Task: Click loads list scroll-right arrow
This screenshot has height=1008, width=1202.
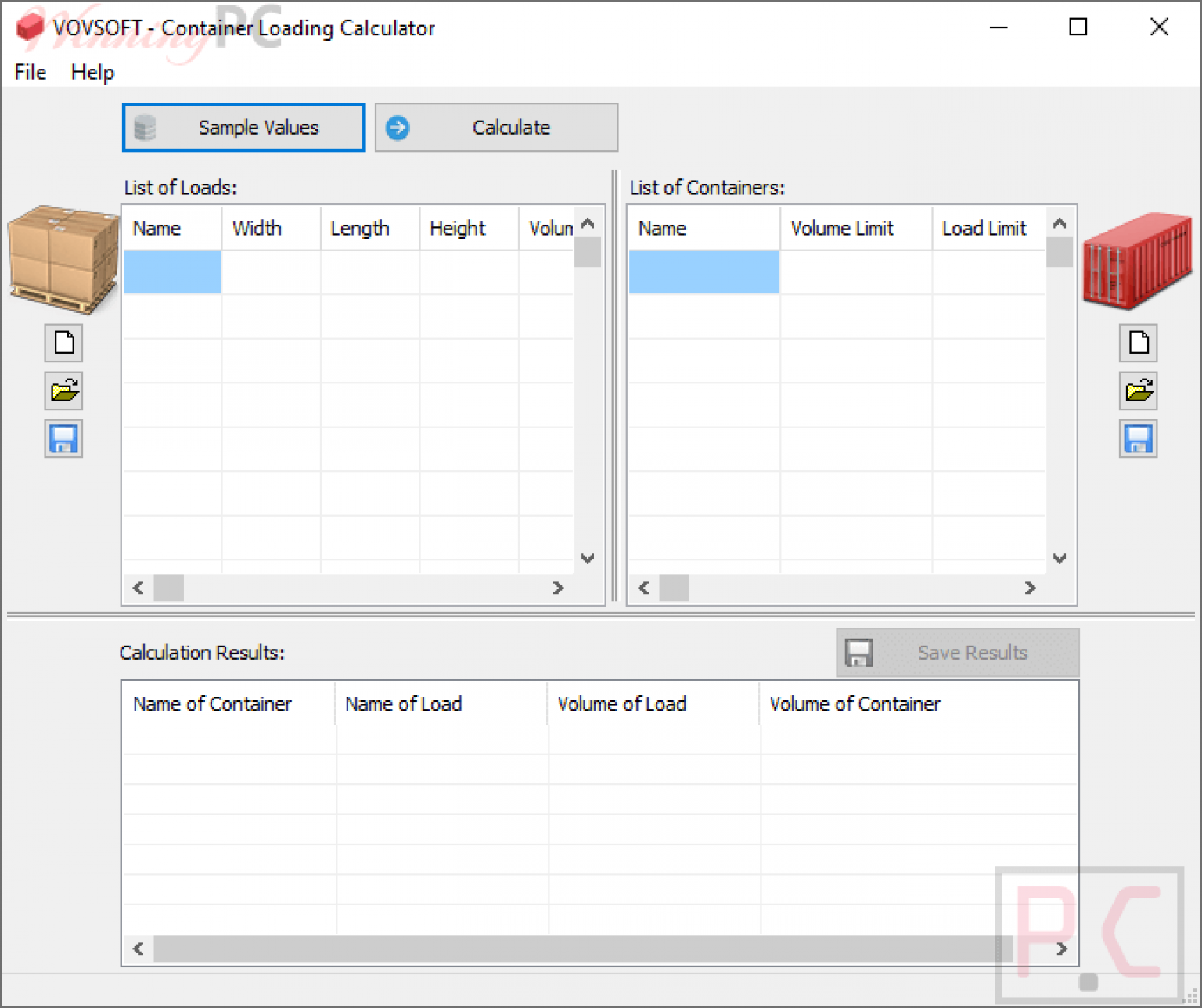Action: coord(558,588)
